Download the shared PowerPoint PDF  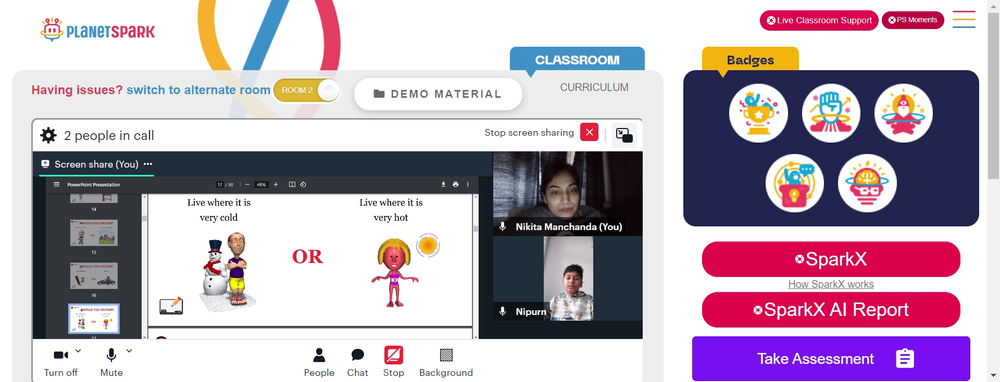tap(443, 185)
